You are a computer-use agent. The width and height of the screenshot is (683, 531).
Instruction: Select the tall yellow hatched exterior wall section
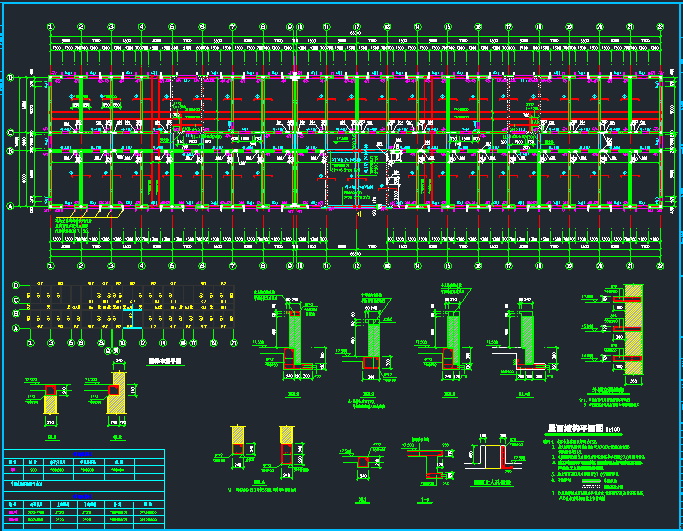[x=633, y=329]
